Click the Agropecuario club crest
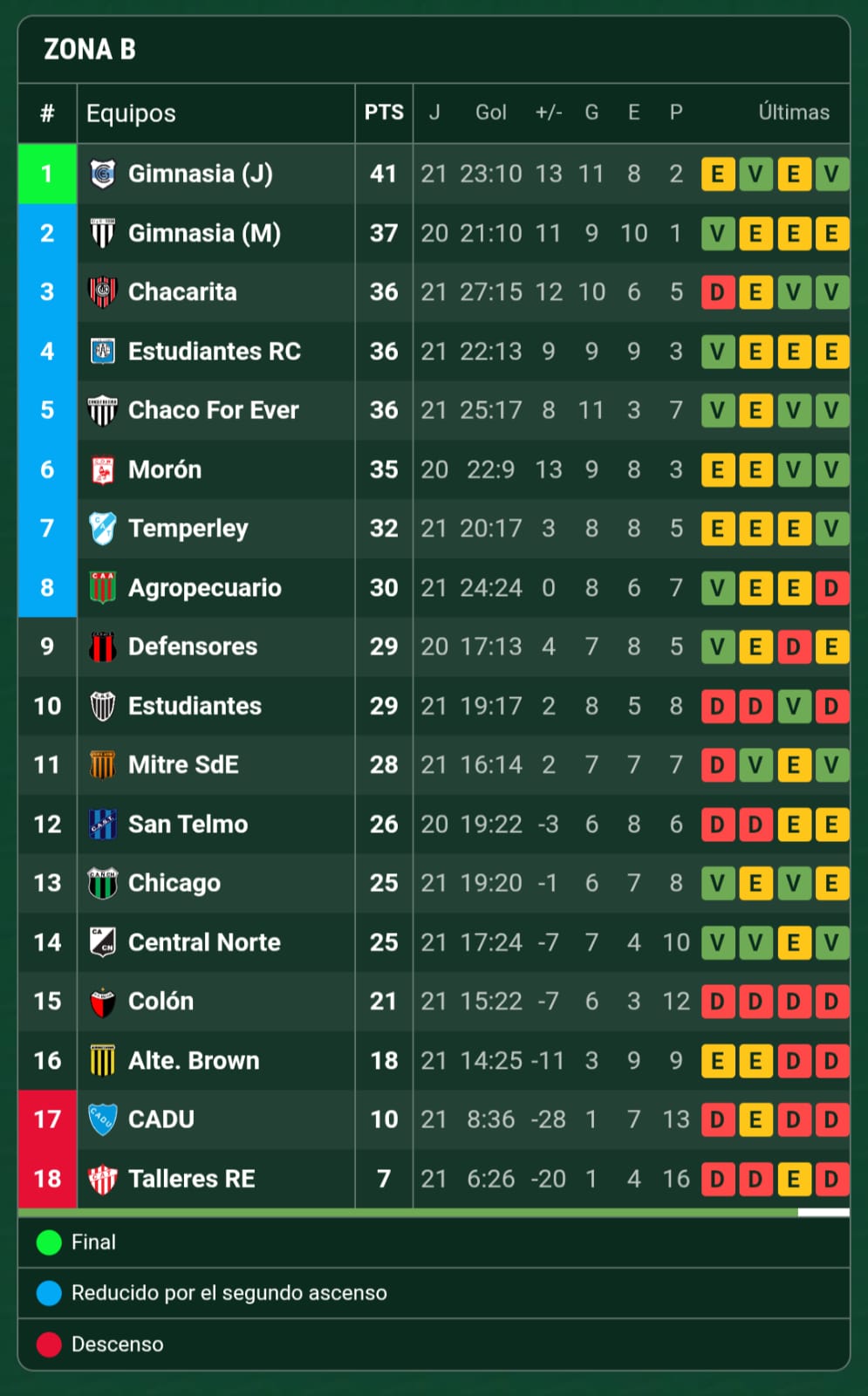The width and height of the screenshot is (868, 1396). tap(103, 587)
